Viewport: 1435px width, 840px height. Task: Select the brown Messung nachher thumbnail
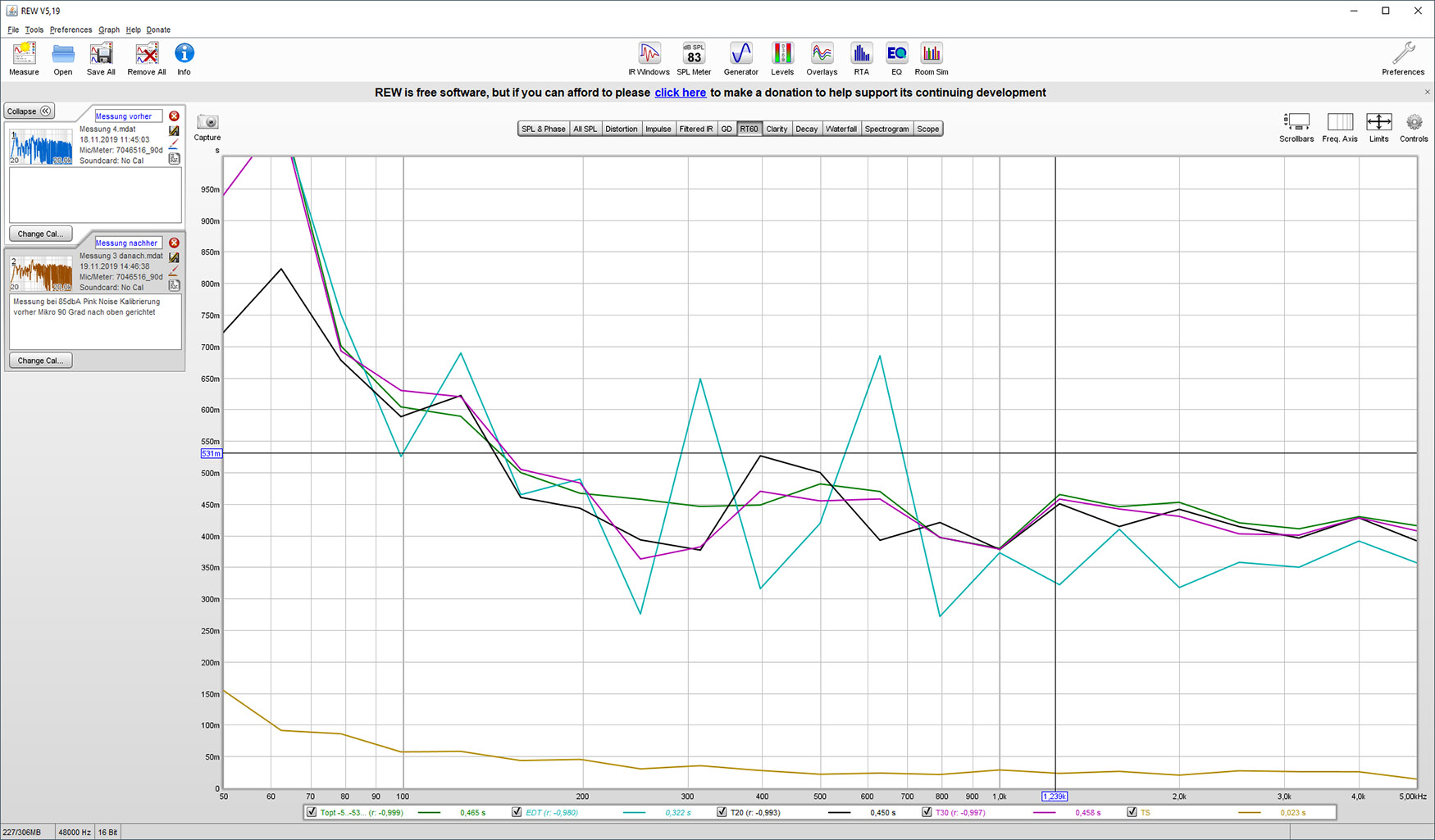pos(41,274)
